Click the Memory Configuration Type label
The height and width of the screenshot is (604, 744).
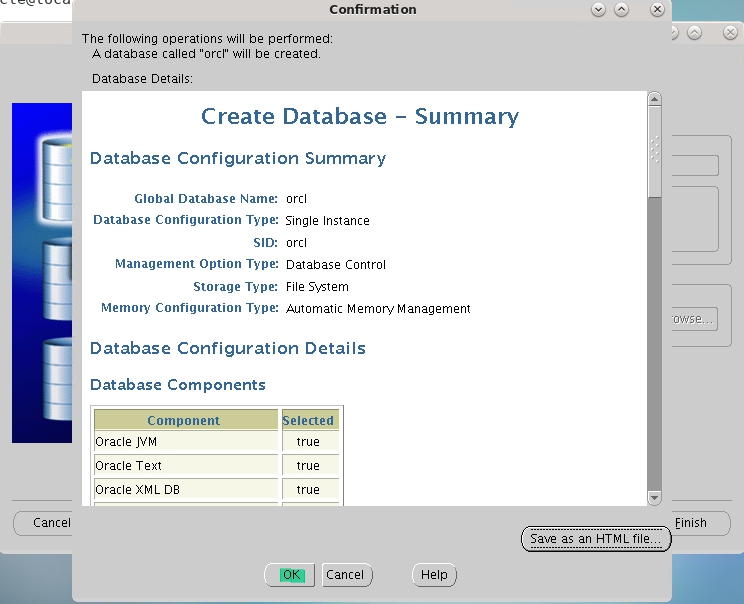pos(190,308)
